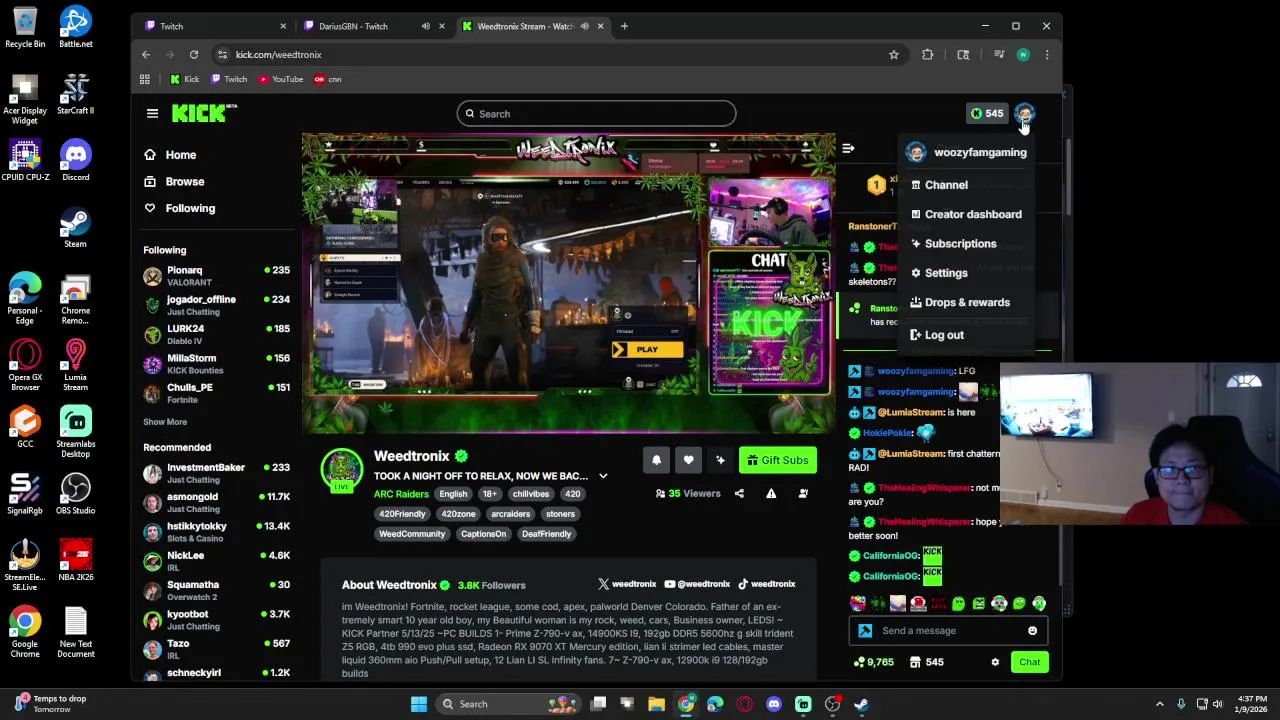Toggle the heart follow button
Image resolution: width=1280 pixels, height=720 pixels.
(x=688, y=460)
